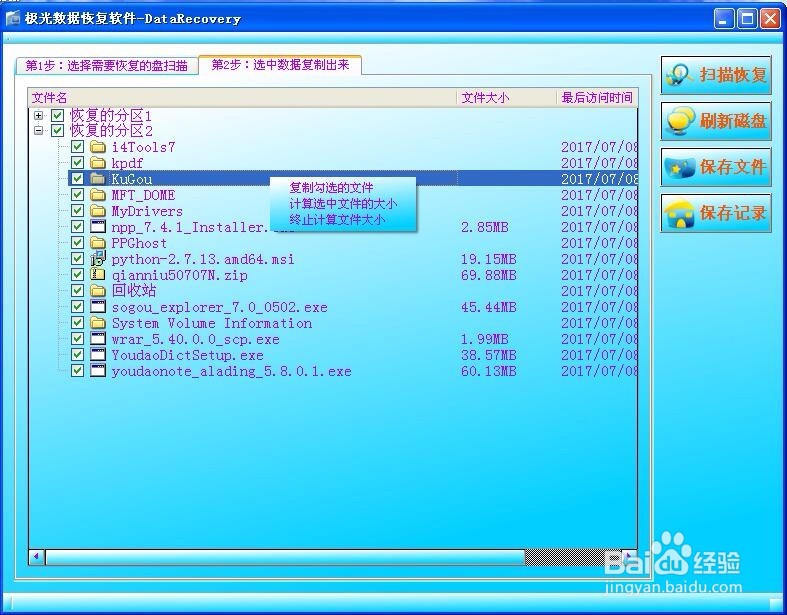Toggle the YoudaoDictSetup.exe checkbox

[77, 355]
